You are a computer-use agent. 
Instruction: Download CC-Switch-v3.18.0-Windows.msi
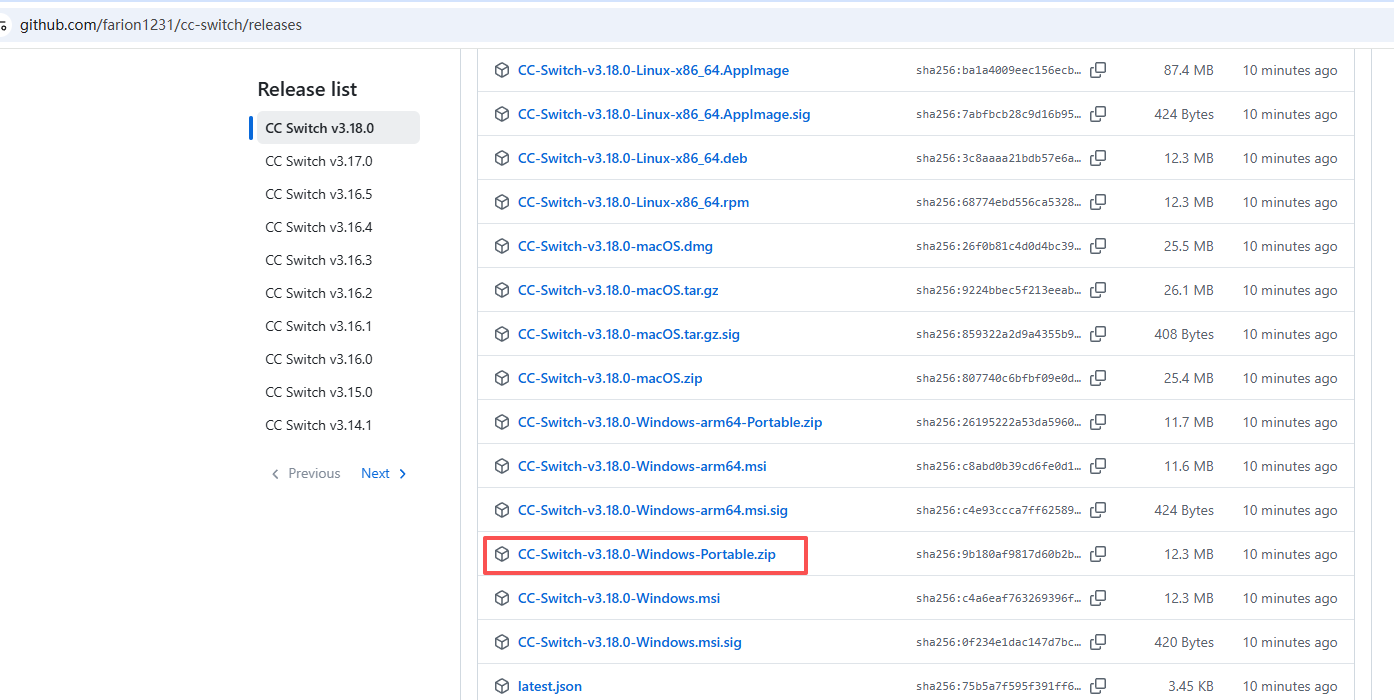coord(619,598)
